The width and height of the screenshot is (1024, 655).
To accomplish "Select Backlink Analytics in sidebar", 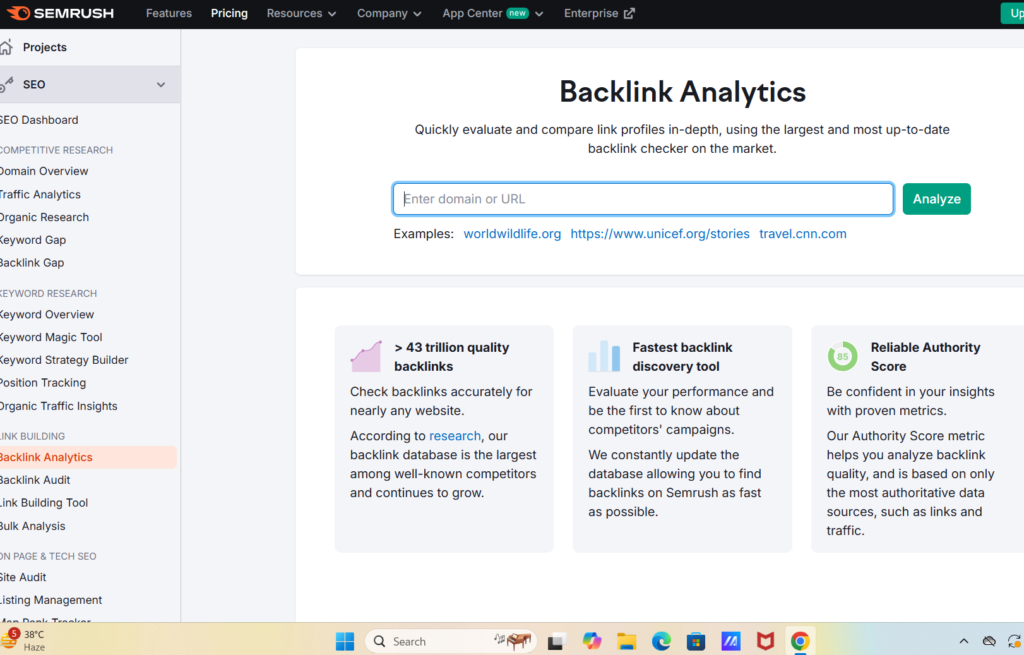I will coord(88,457).
